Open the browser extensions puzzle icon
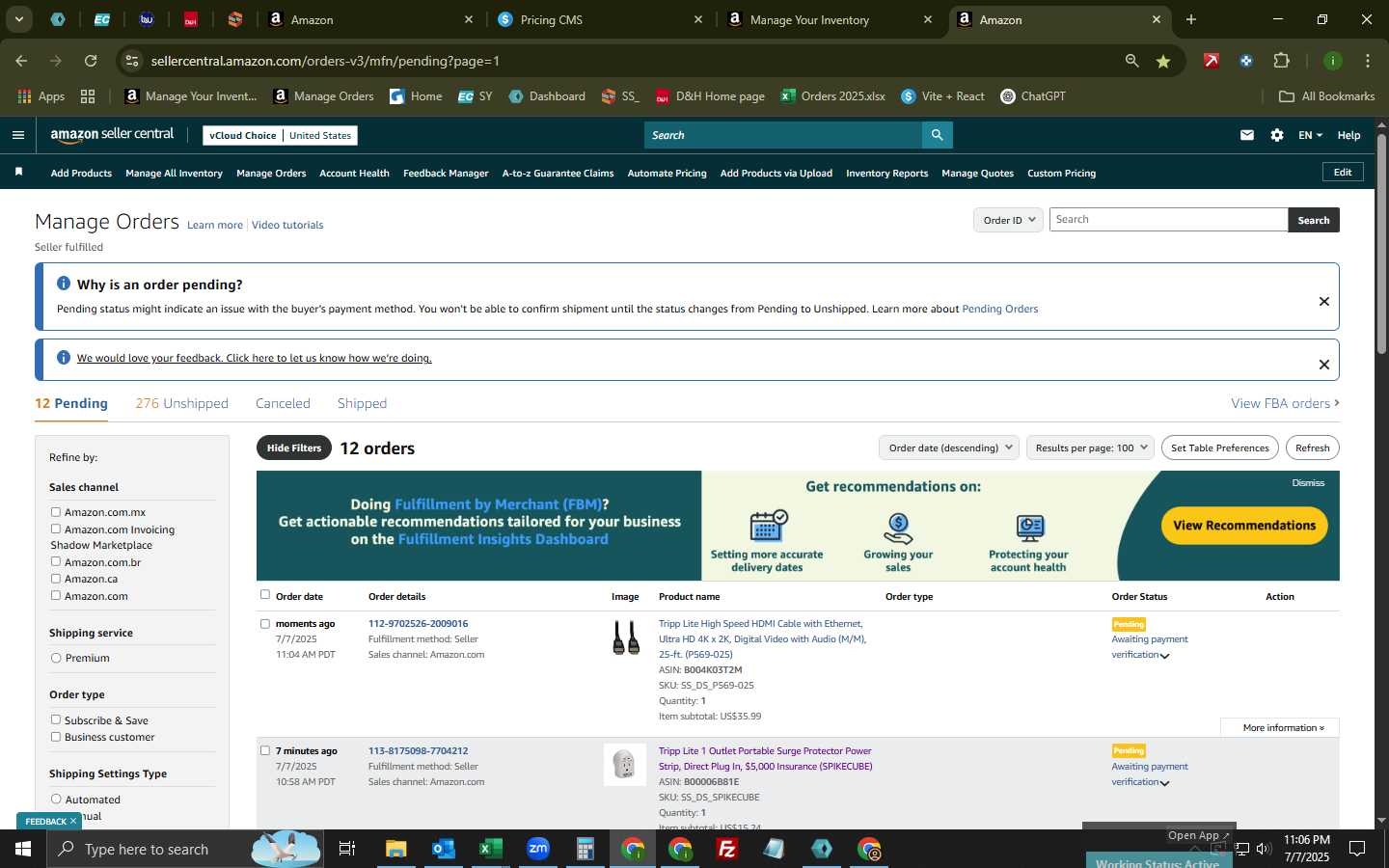Screen dimensions: 1389x868 point(1281,61)
